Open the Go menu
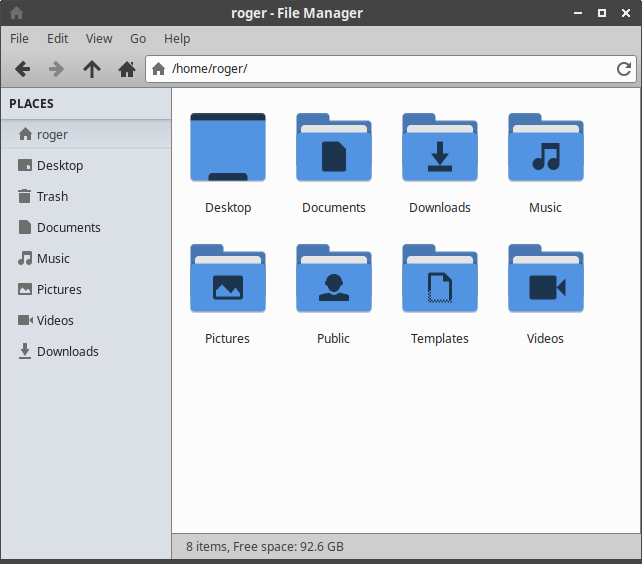The width and height of the screenshot is (642, 564). tap(138, 39)
